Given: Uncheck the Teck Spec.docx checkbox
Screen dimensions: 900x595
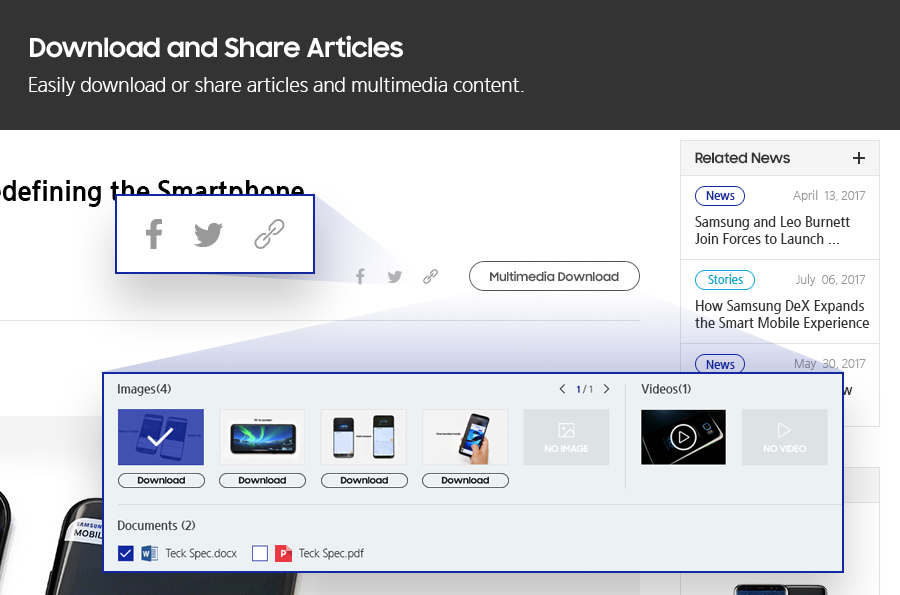Looking at the screenshot, I should coord(125,553).
